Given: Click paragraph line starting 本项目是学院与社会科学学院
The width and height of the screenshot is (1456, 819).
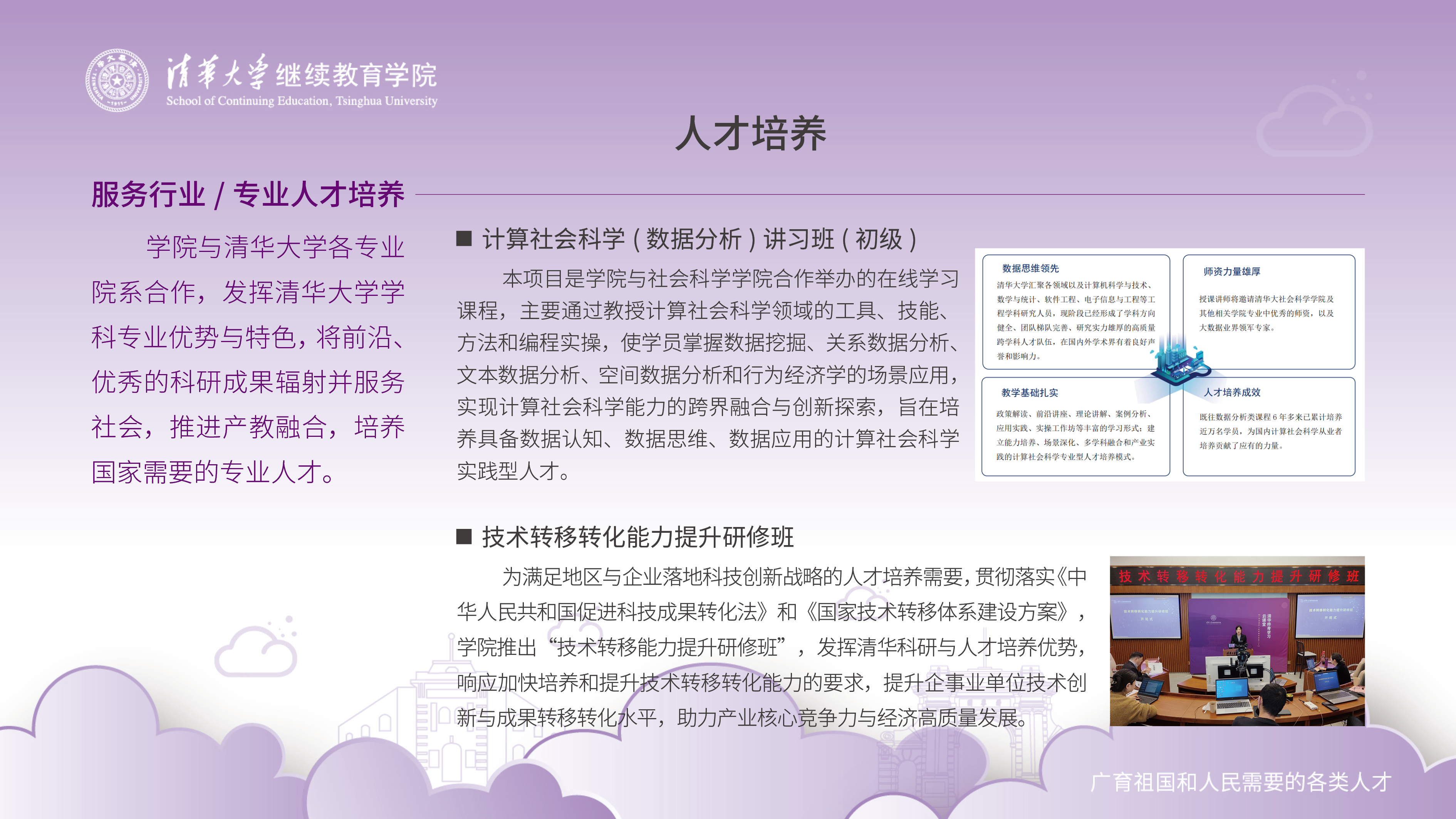Looking at the screenshot, I should tap(731, 278).
